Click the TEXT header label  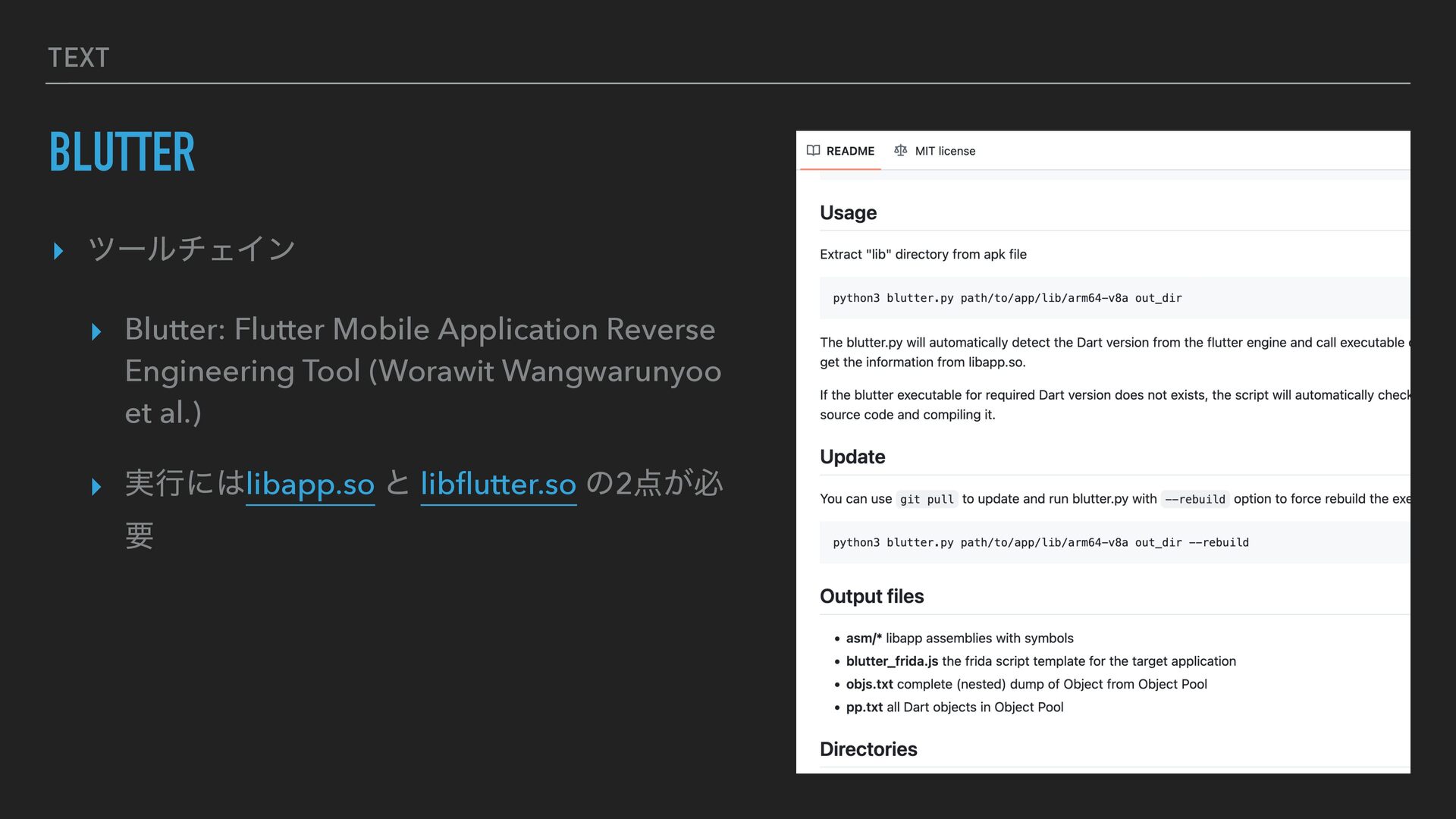tap(78, 58)
